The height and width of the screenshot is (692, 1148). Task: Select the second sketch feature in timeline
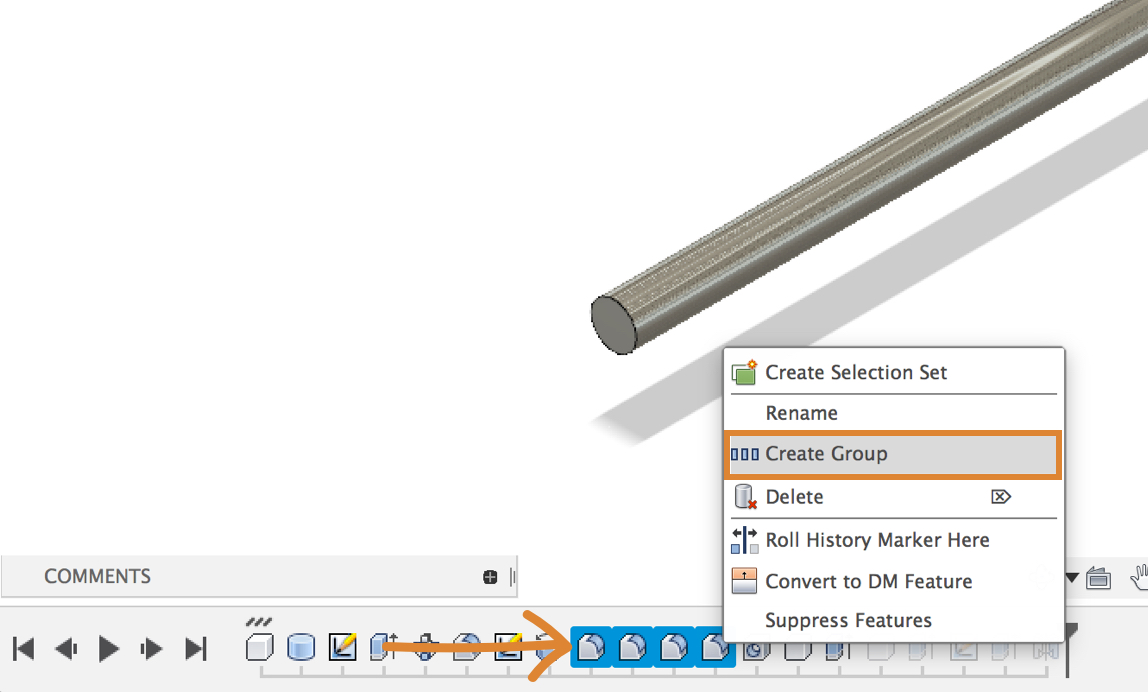508,647
